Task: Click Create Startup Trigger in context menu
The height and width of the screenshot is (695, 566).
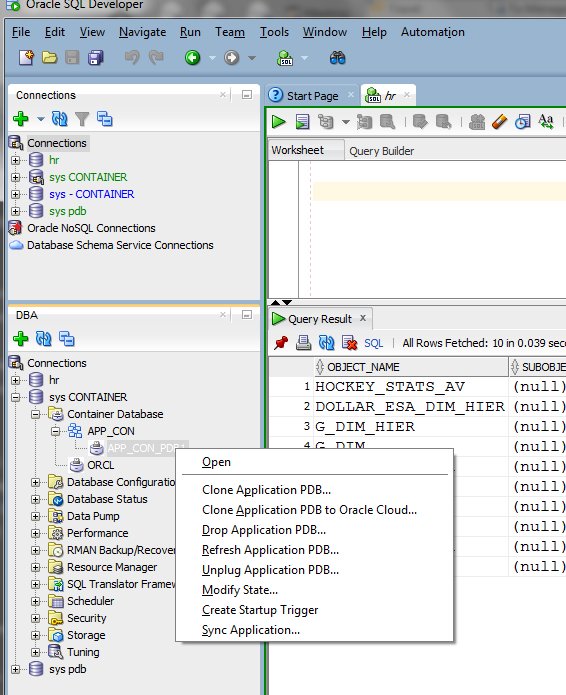Action: pos(260,610)
